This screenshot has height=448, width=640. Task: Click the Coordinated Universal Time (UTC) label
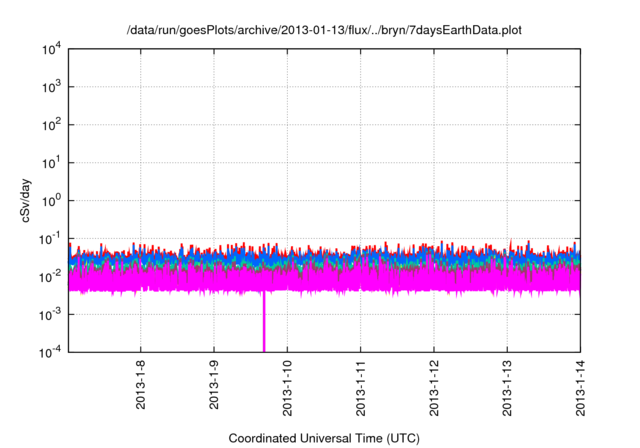click(324, 438)
